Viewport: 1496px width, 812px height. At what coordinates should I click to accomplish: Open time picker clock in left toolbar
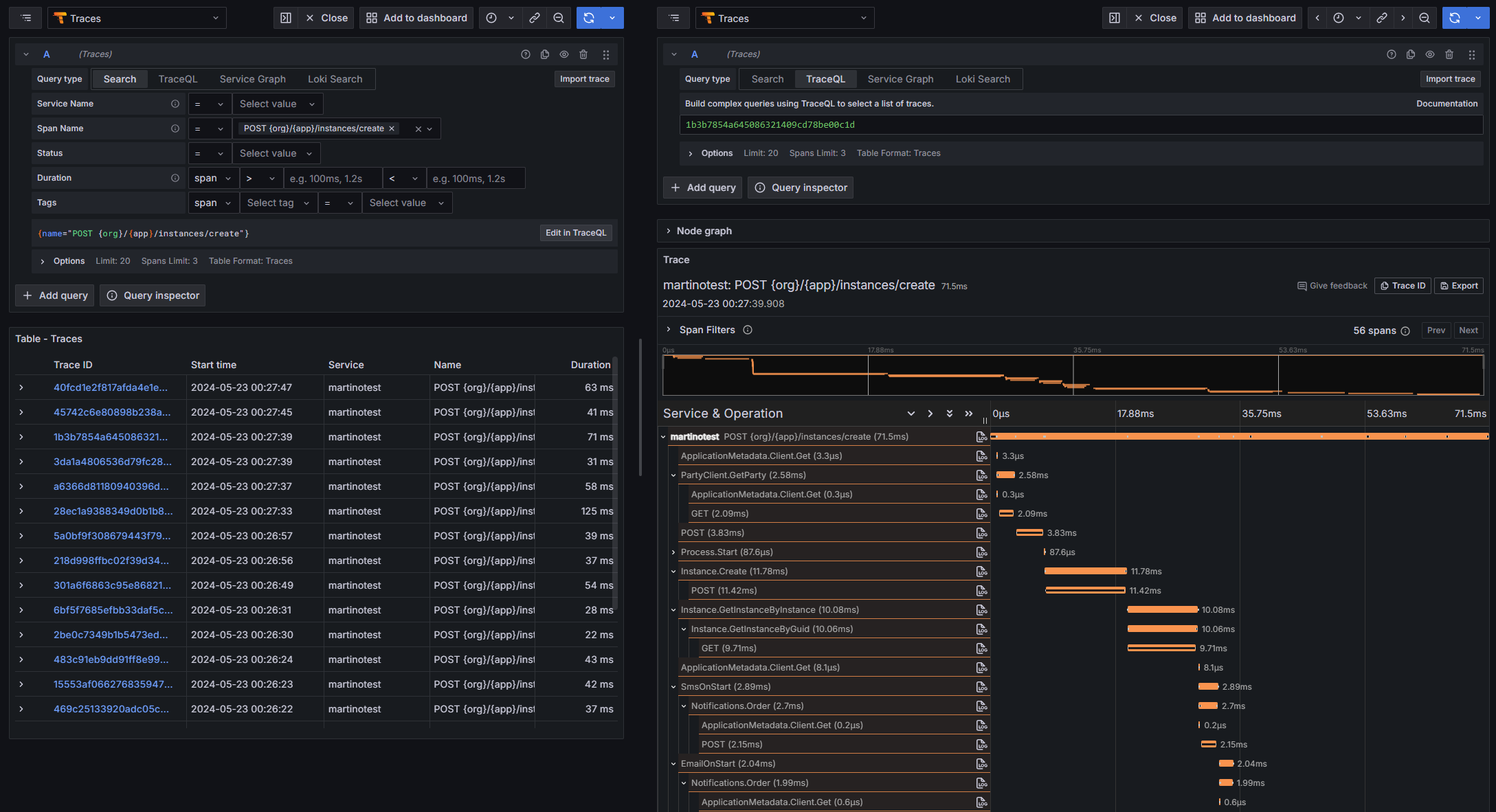point(491,18)
